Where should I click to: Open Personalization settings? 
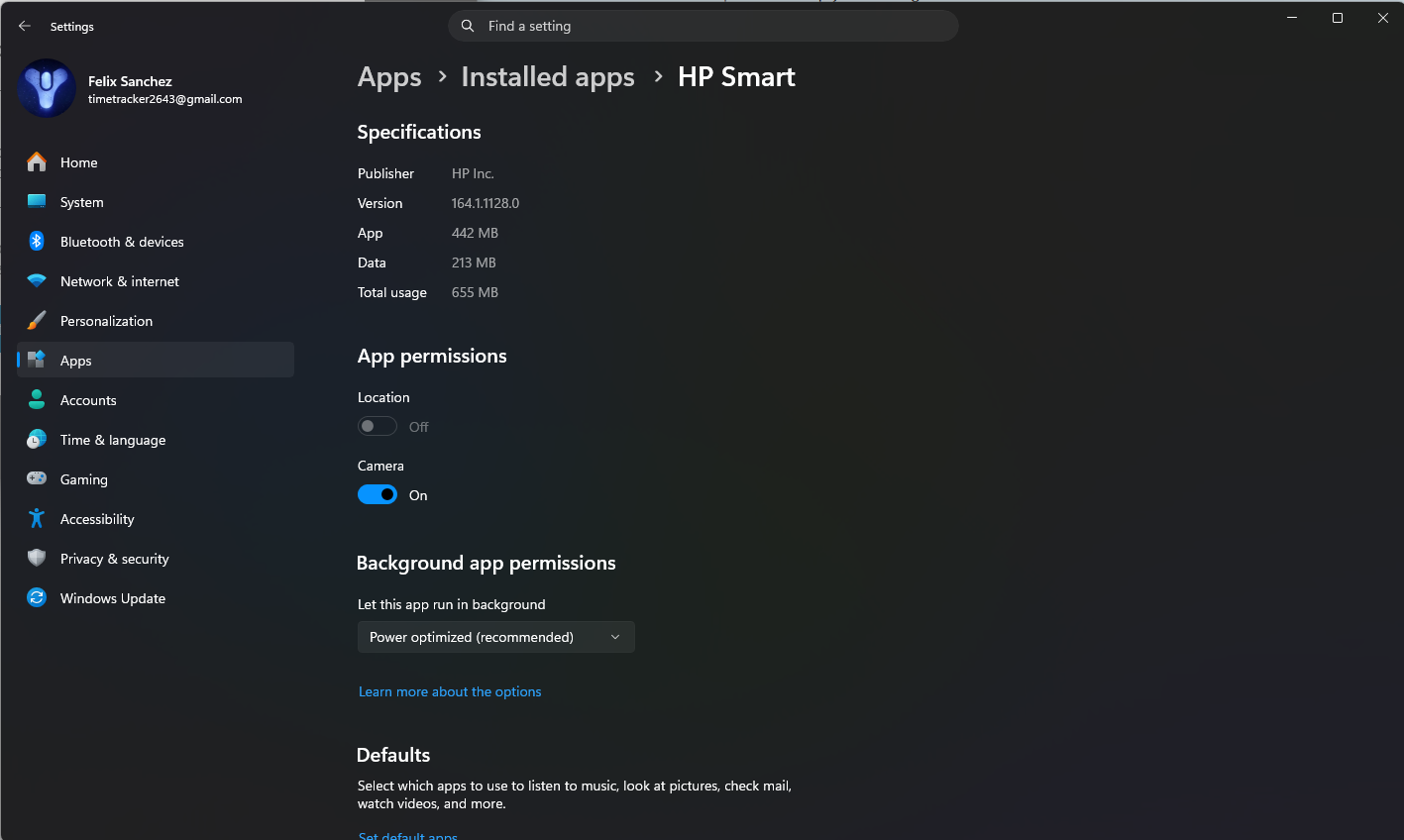tap(156, 321)
